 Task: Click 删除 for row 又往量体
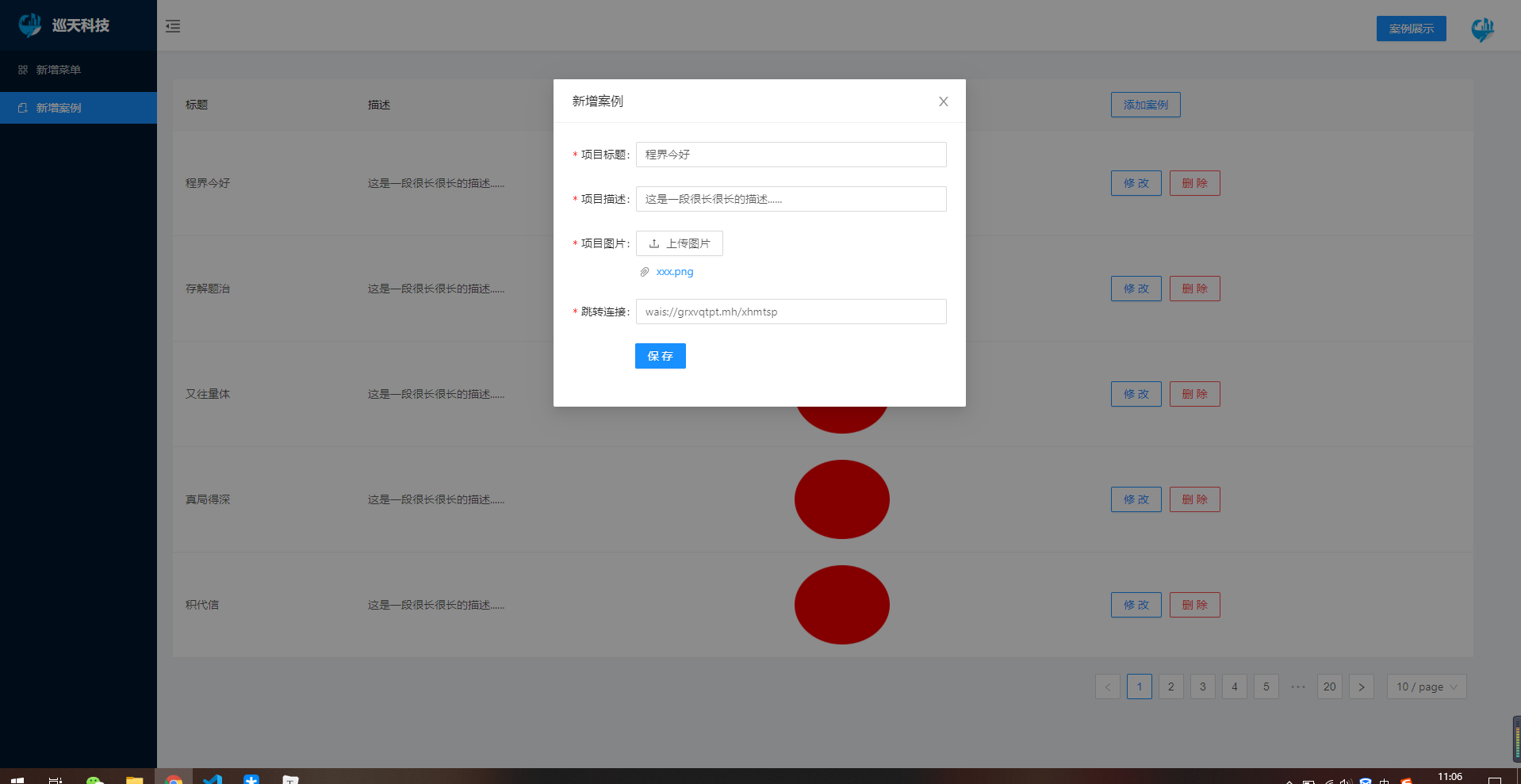[1194, 394]
